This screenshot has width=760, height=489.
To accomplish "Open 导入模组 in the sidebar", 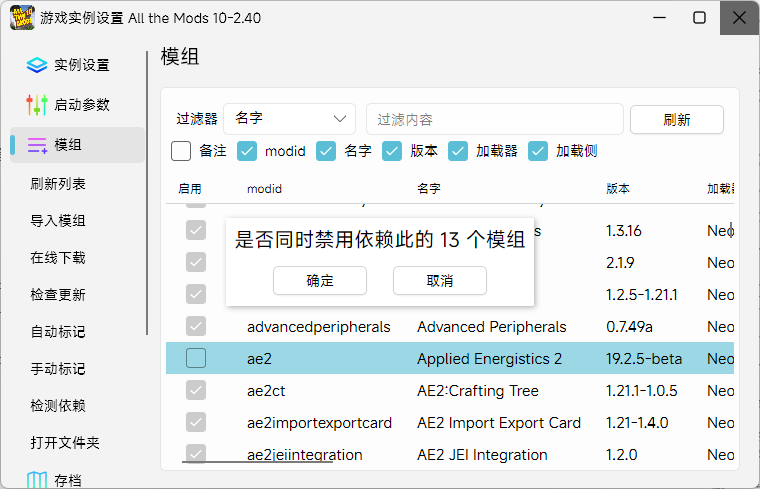I will (x=58, y=221).
